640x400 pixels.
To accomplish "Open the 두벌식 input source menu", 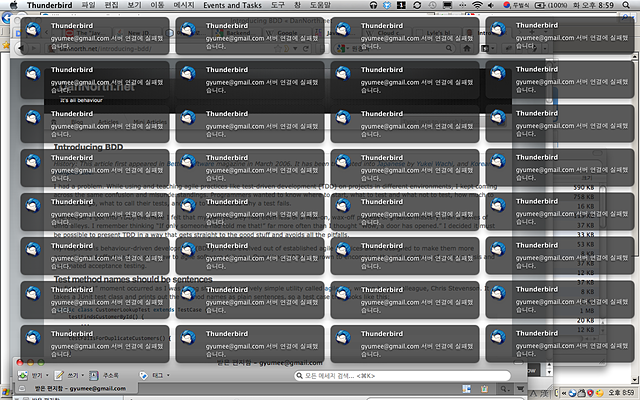I will click(516, 5).
